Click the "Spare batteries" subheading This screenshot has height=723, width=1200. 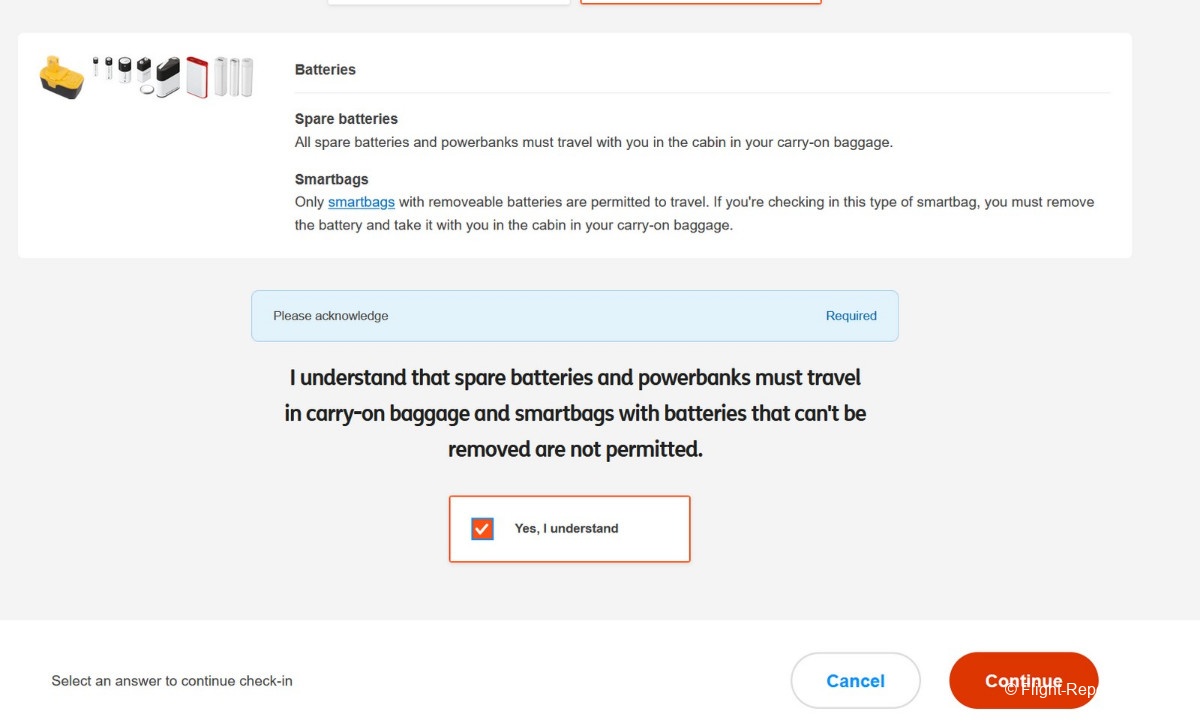pyautogui.click(x=346, y=119)
